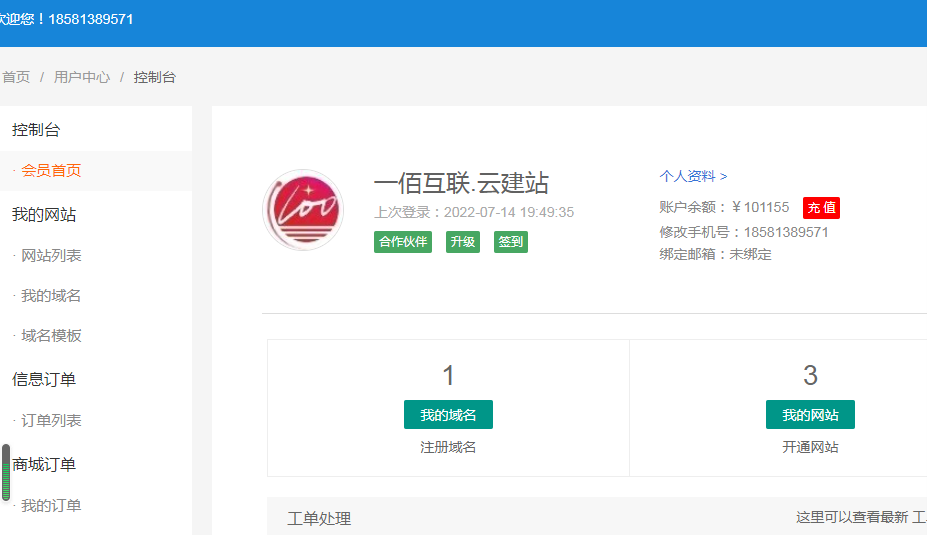
Task: Click the 上次登录 timestamp text
Action: click(474, 212)
